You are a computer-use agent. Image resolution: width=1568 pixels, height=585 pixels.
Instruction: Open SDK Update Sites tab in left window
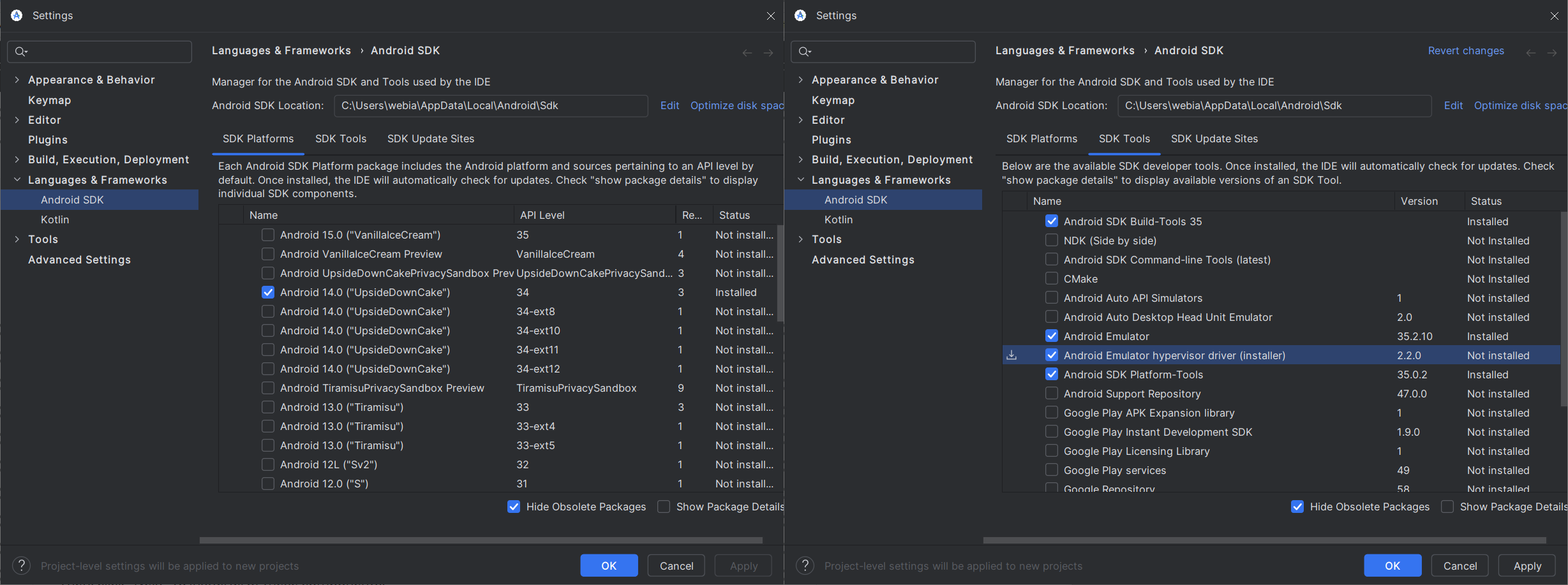click(x=431, y=138)
